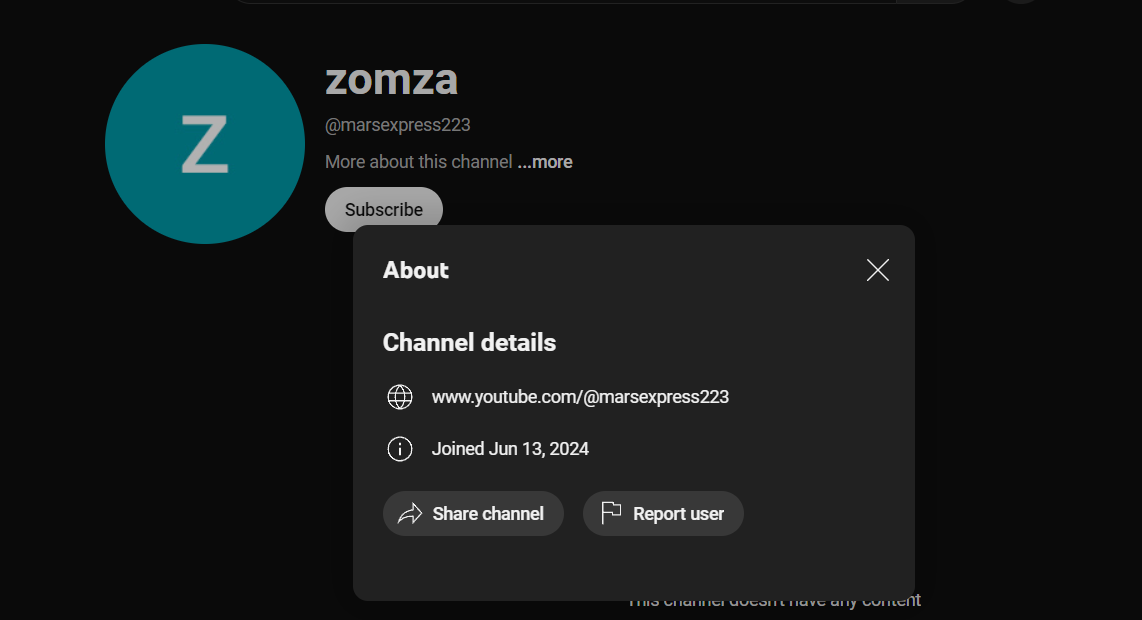Click the globe icon beside channel URL
Screen dimensions: 1142x620
point(400,397)
